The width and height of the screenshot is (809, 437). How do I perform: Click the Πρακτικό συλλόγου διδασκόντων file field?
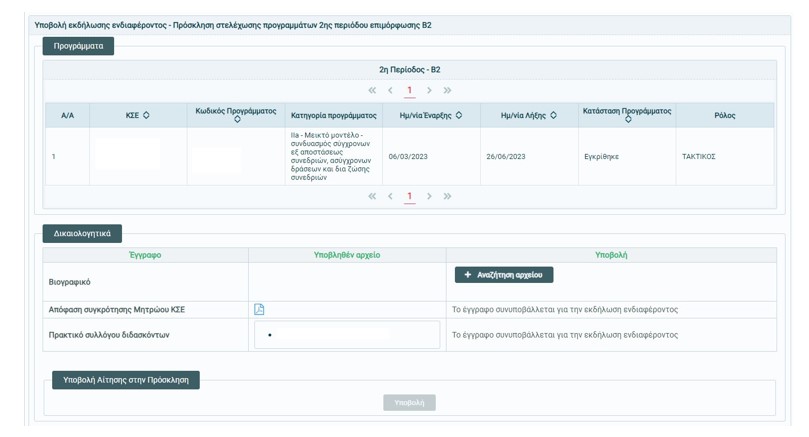tap(347, 335)
